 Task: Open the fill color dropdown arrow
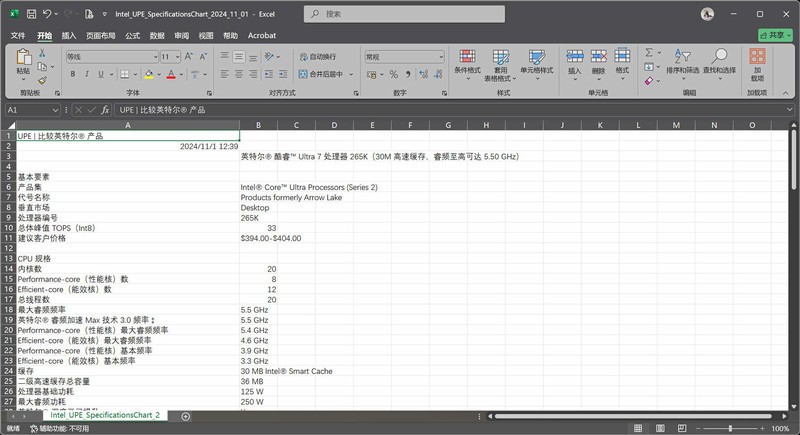tap(159, 74)
